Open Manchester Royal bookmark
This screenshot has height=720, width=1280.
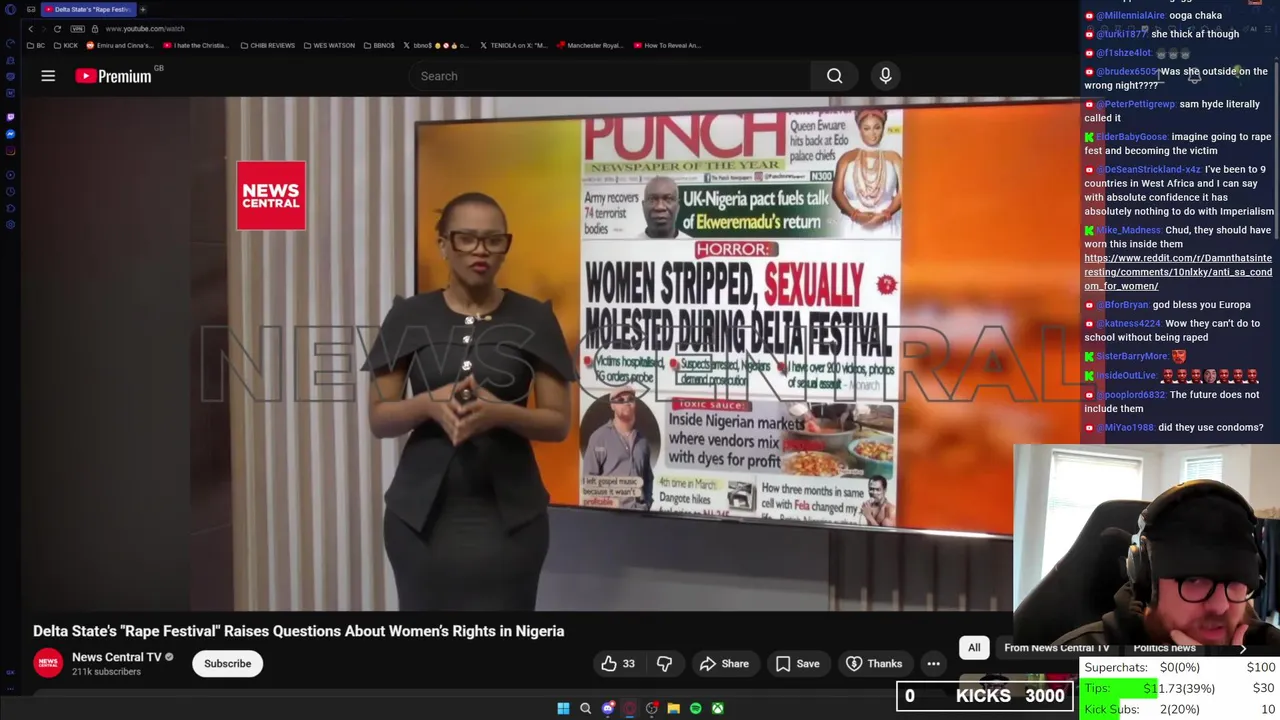pyautogui.click(x=590, y=45)
